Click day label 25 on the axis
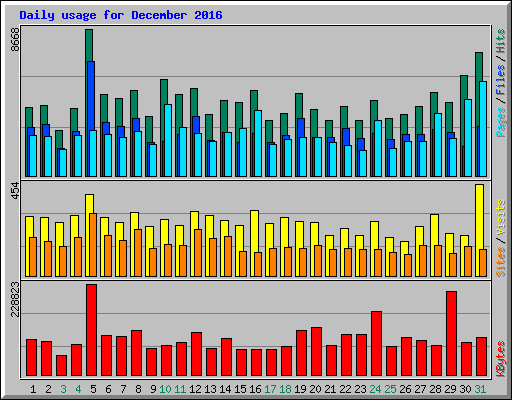The image size is (512, 400). tap(390, 389)
